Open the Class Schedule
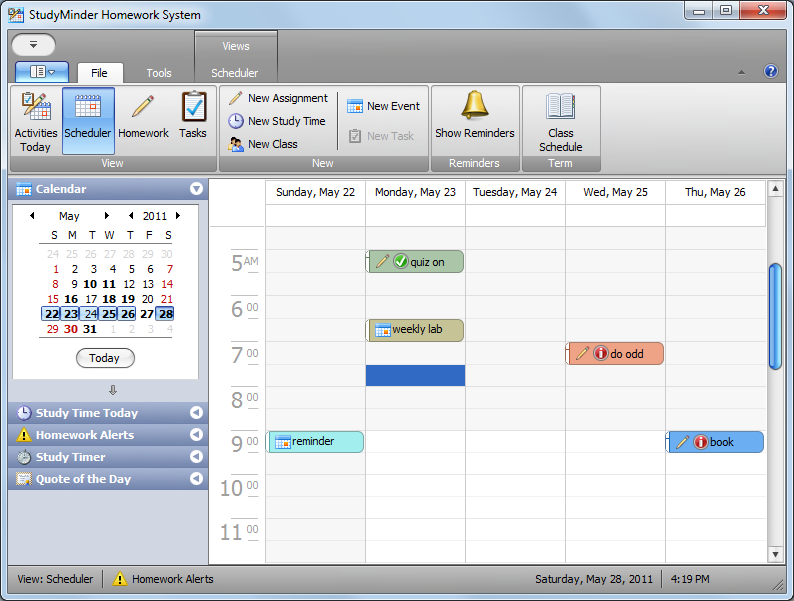The height and width of the screenshot is (601, 794). tap(561, 121)
